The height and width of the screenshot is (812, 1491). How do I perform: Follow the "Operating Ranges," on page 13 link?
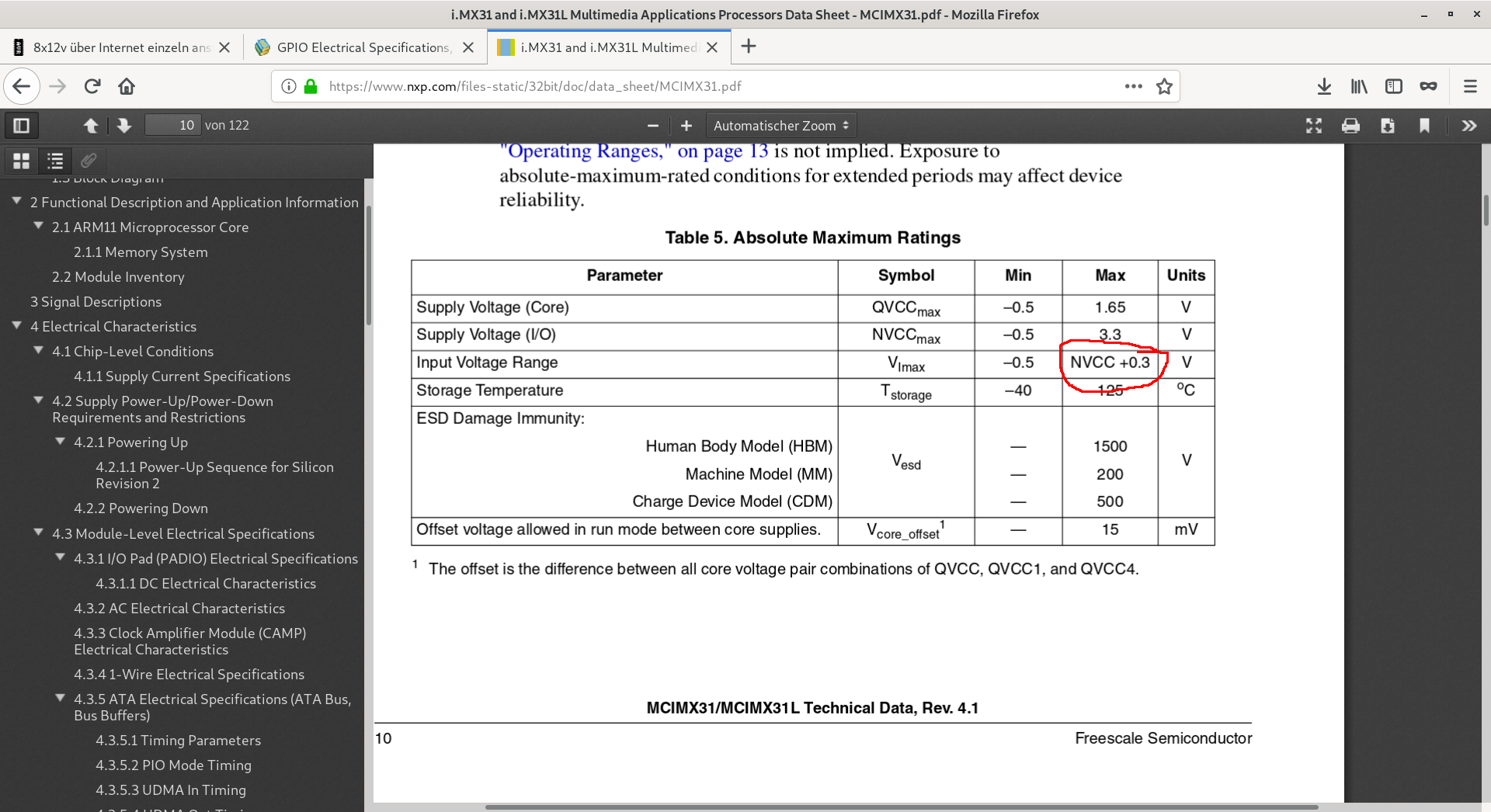pos(634,151)
